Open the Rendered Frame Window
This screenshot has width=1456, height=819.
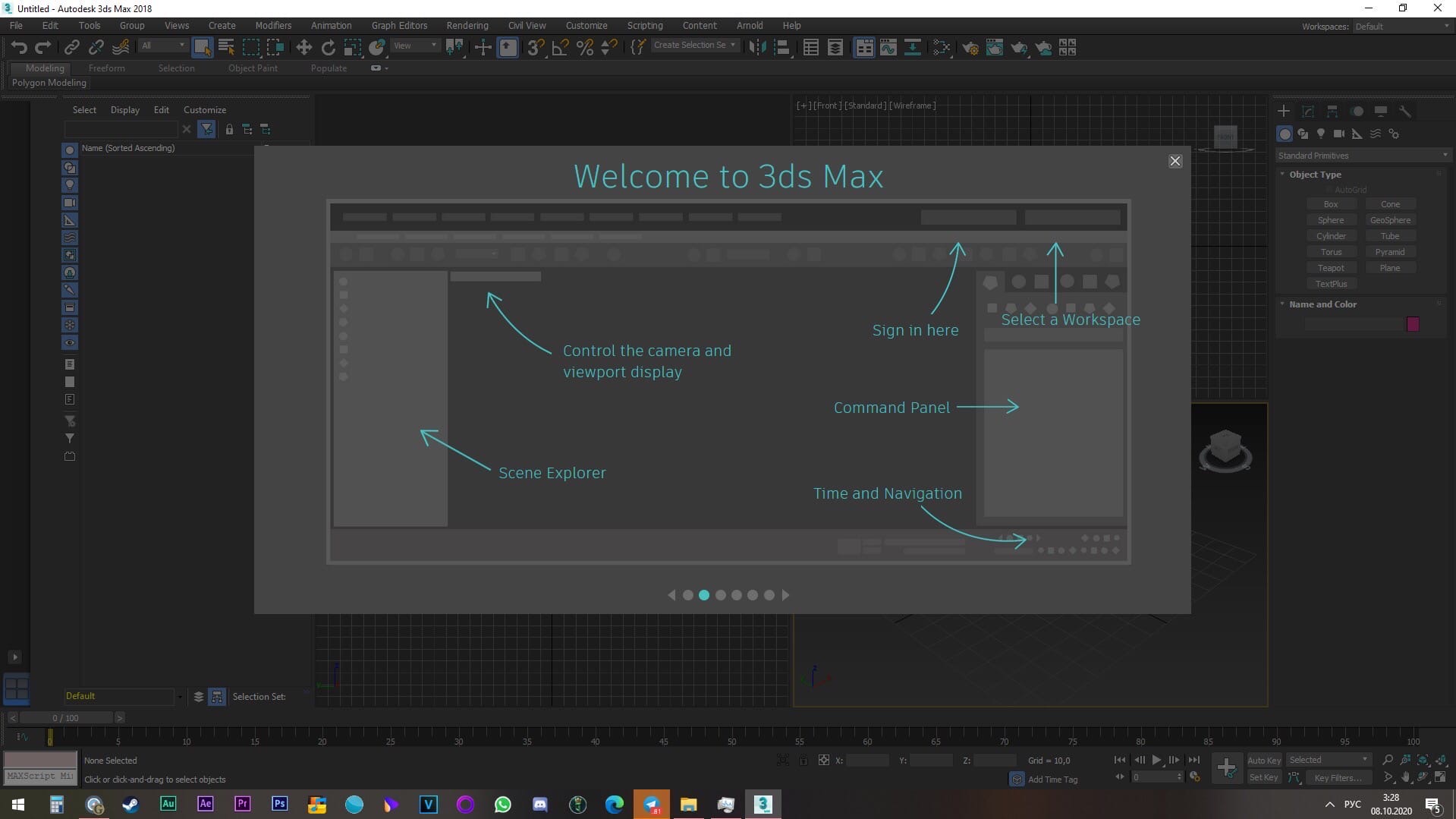[995, 47]
